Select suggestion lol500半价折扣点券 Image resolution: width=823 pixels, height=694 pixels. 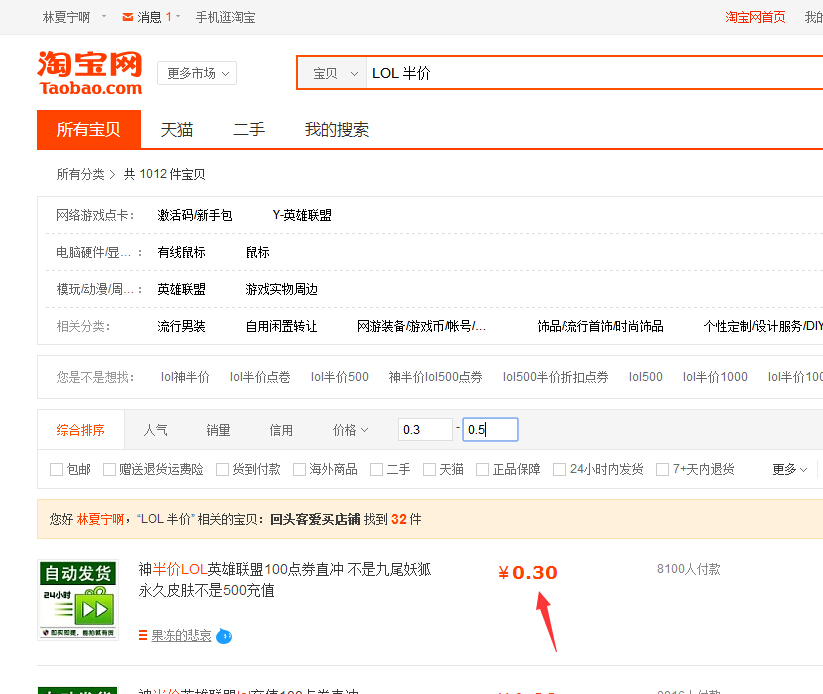pos(556,377)
